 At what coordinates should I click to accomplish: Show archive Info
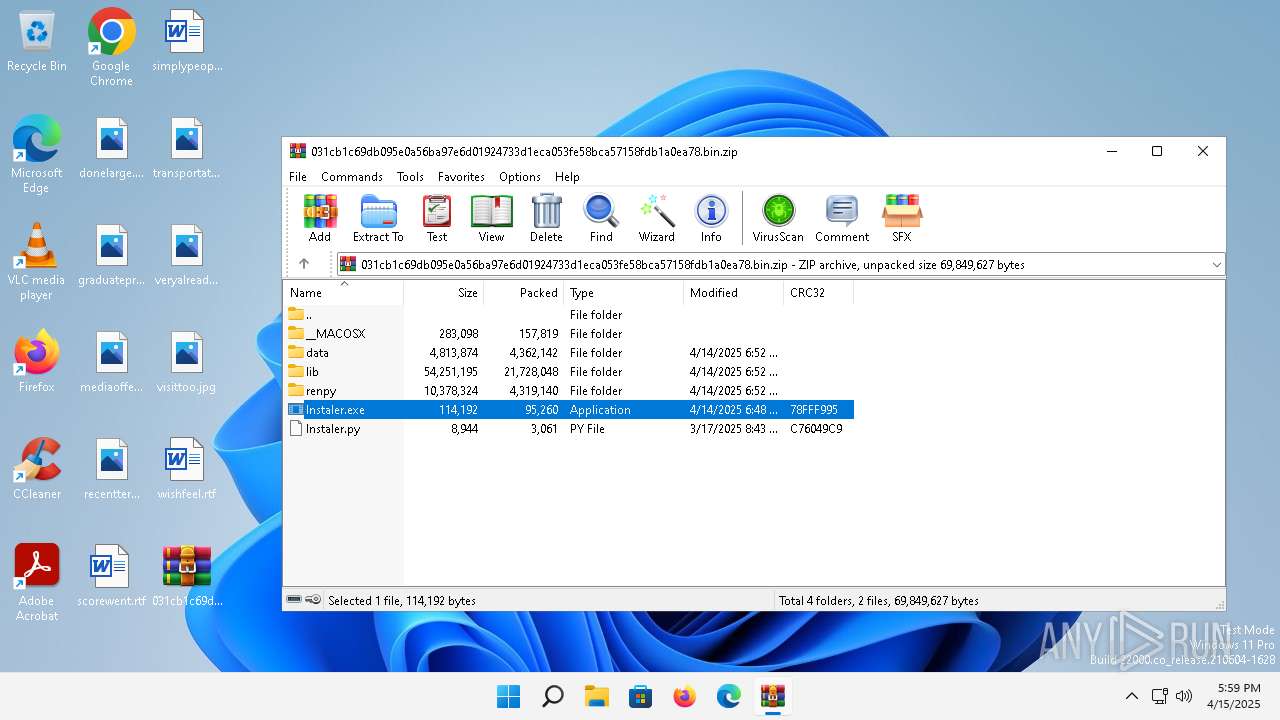click(x=711, y=218)
